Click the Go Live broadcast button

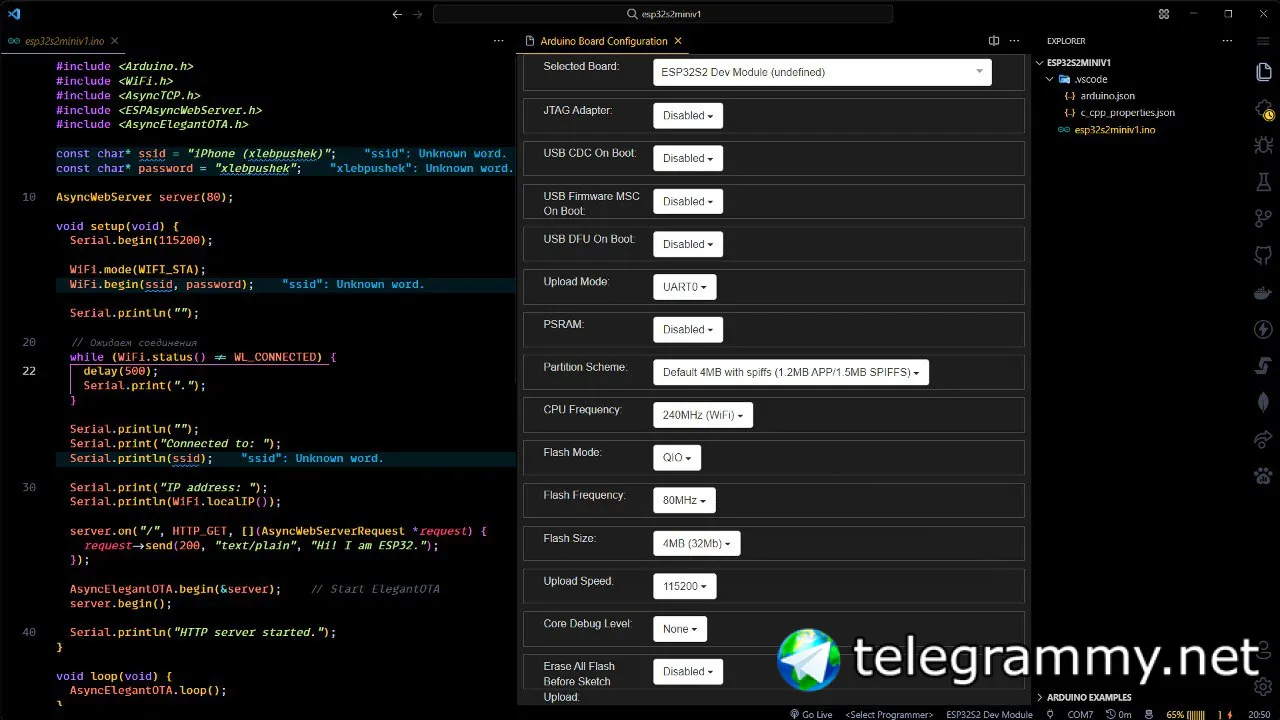coord(810,714)
